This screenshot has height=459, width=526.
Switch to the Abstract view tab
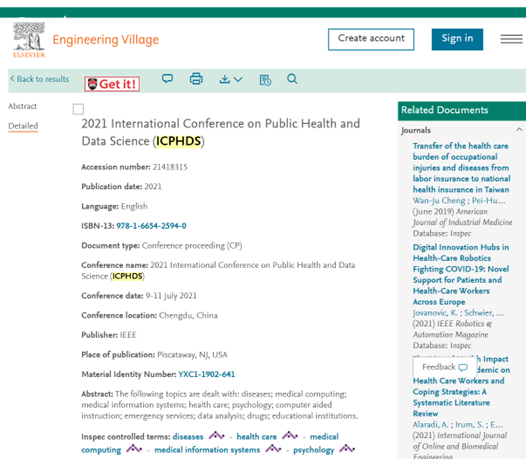[22, 106]
